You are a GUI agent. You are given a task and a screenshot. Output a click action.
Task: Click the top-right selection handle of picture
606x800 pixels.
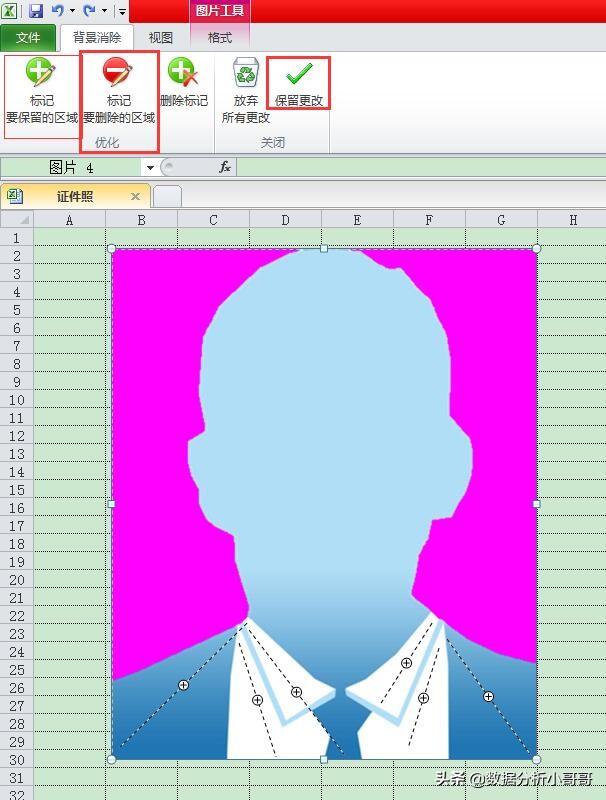point(536,248)
